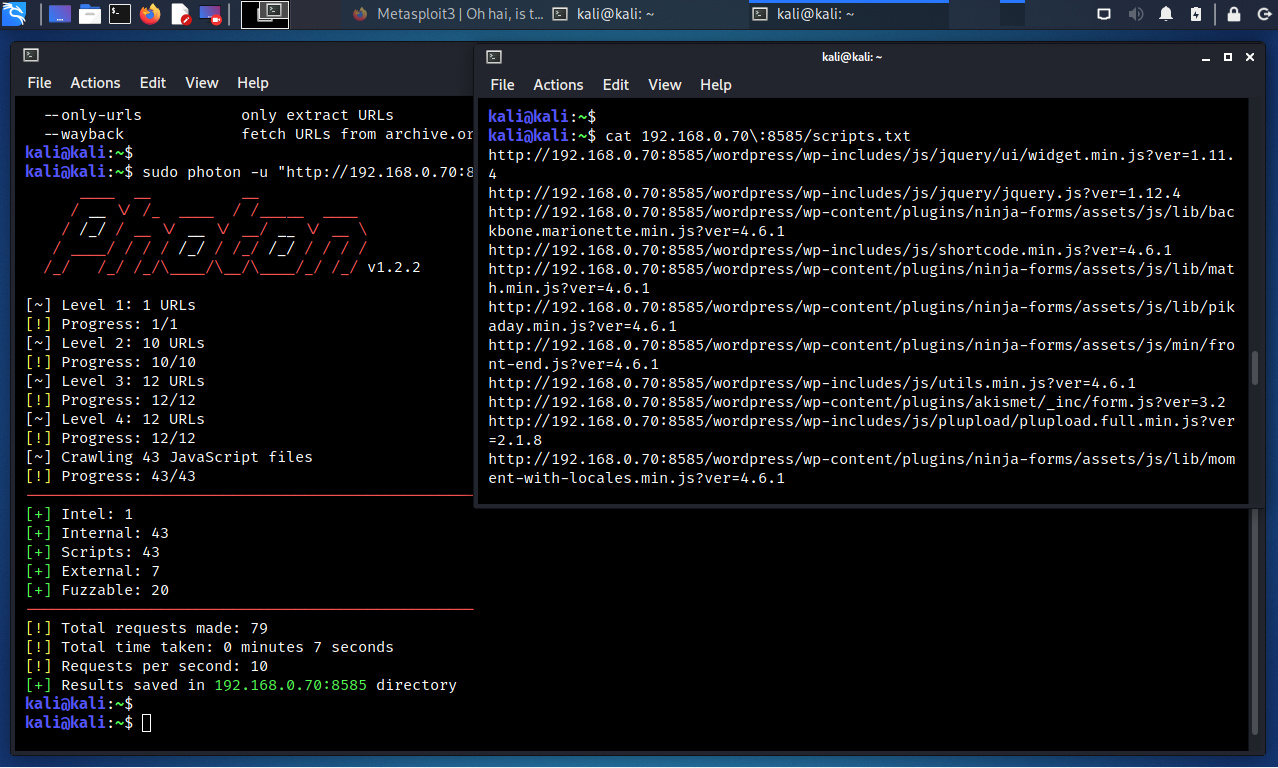This screenshot has width=1278, height=768.
Task: Toggle the muted volume speaker icon
Action: 1136,14
